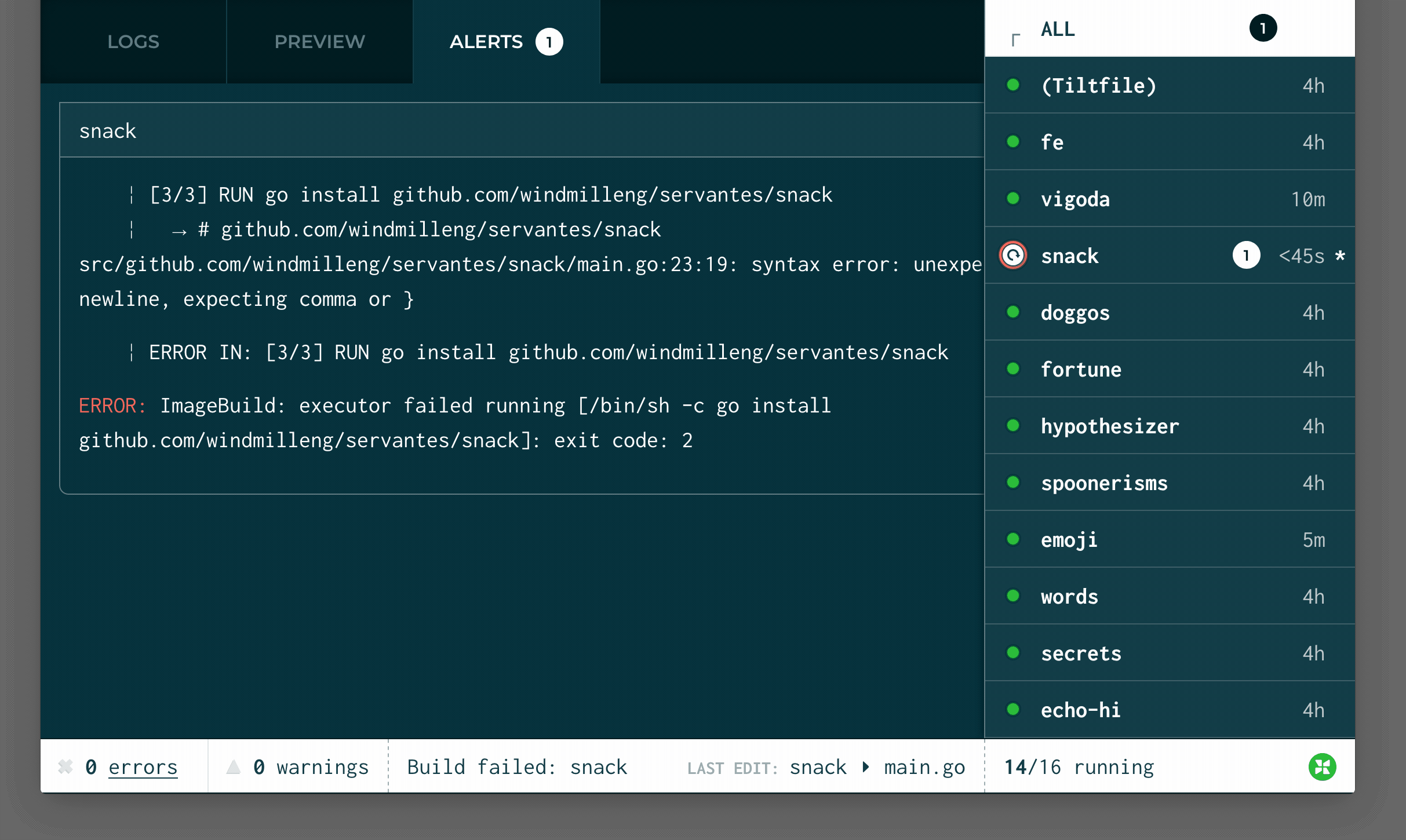
Task: Open the echo-hi resource
Action: coord(1170,710)
